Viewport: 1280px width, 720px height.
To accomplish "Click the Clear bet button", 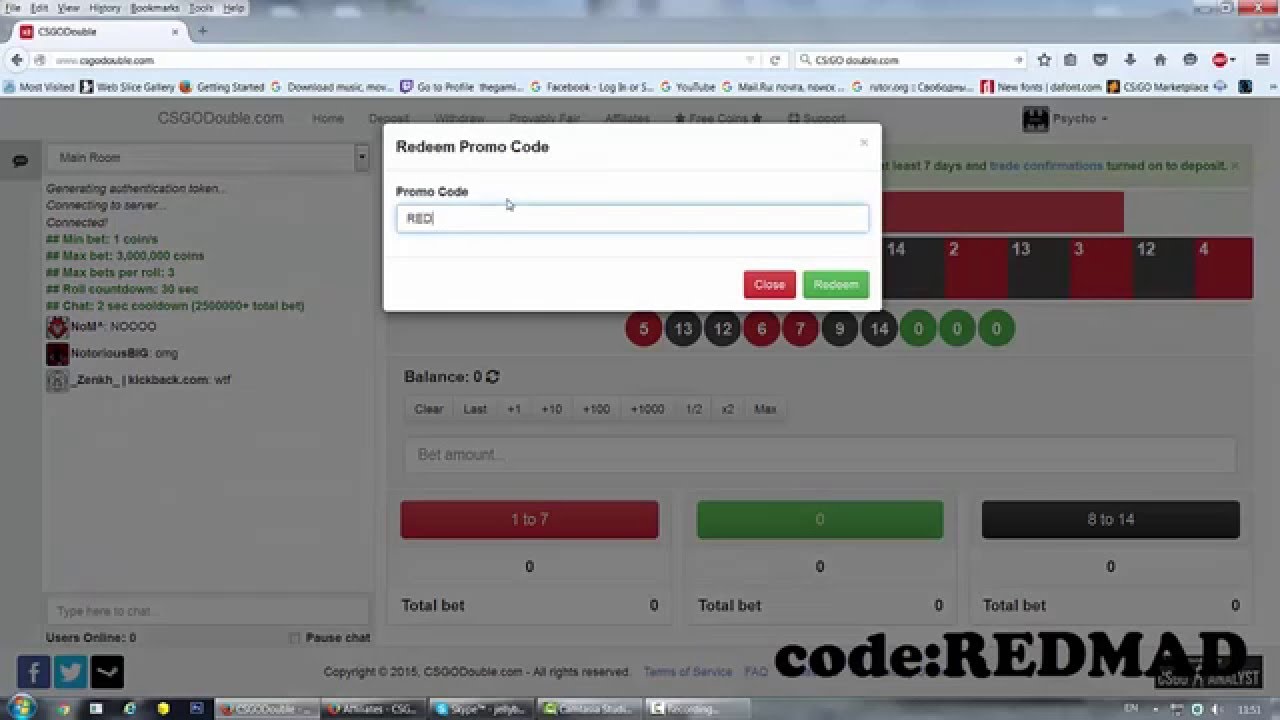I will [429, 409].
